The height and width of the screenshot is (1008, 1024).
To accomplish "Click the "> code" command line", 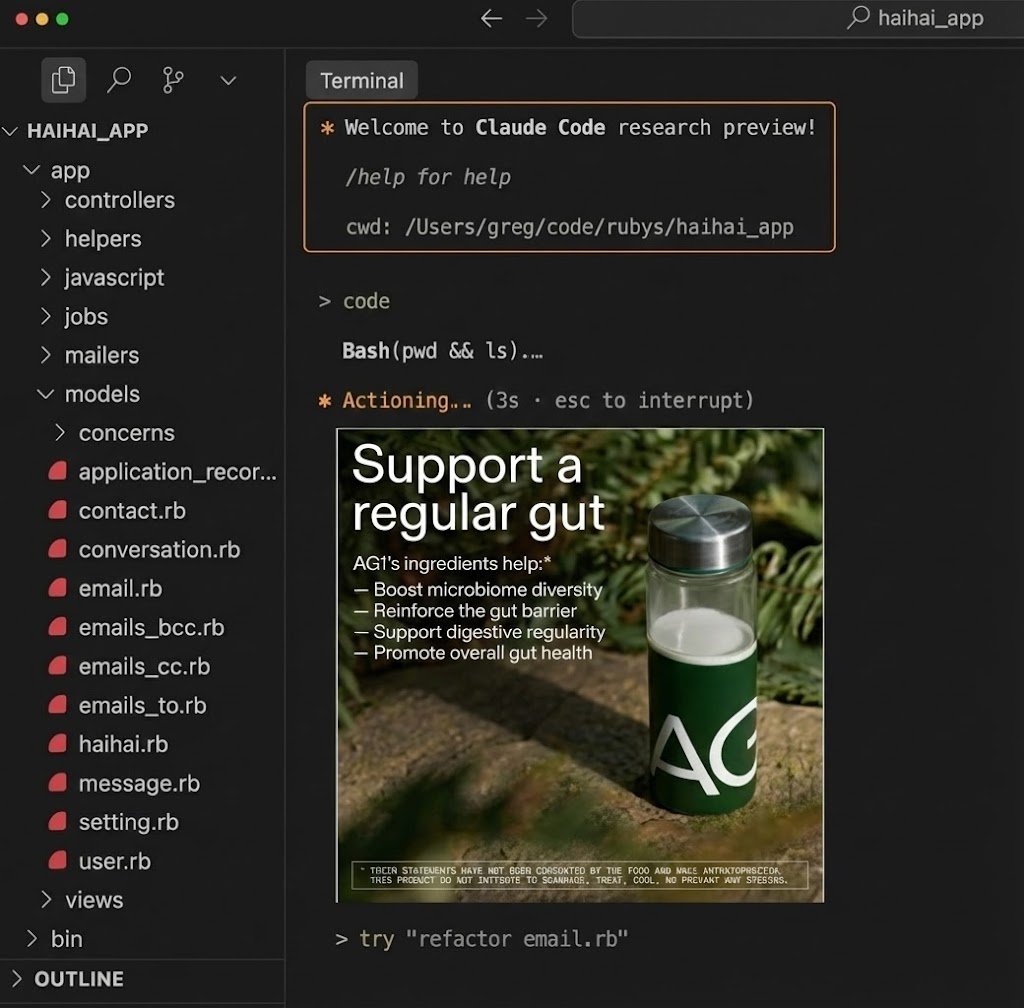I will click(354, 301).
